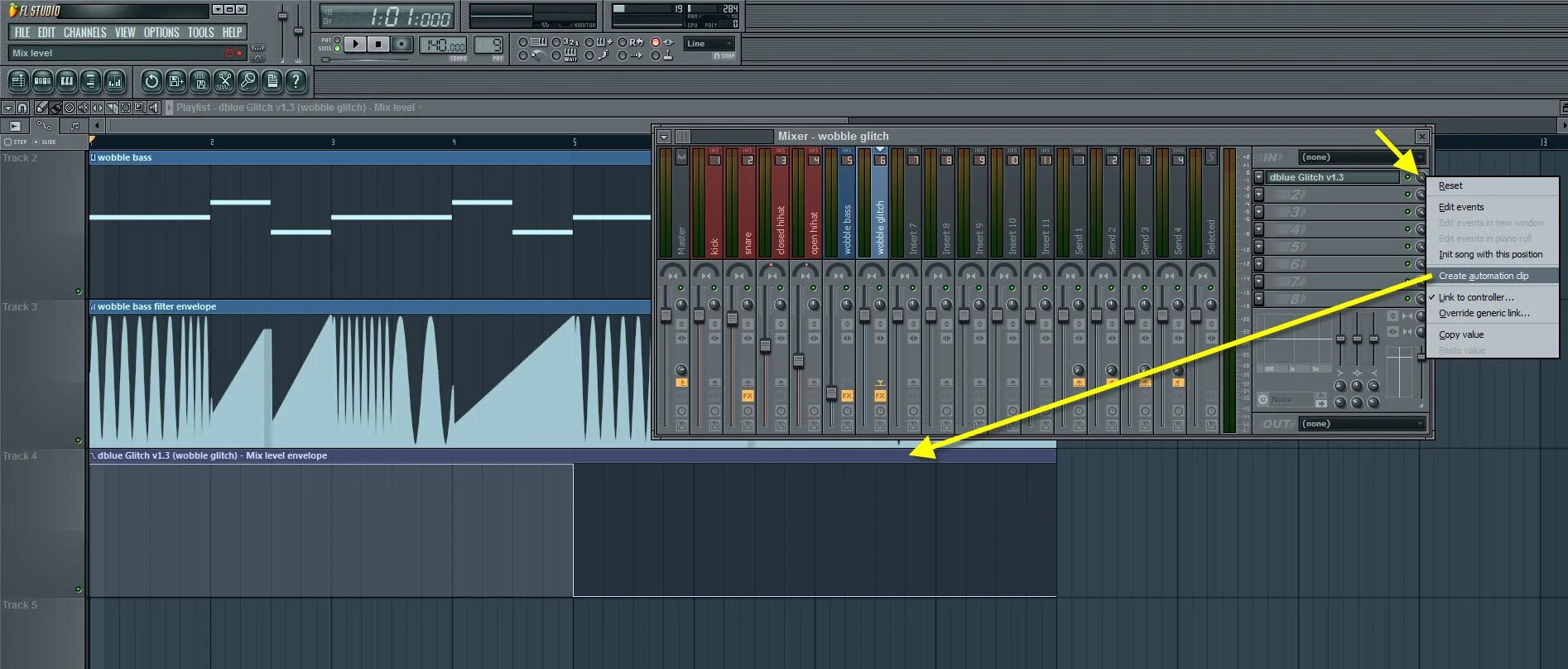
Task: Select the playlist slip tool
Action: pos(98,108)
